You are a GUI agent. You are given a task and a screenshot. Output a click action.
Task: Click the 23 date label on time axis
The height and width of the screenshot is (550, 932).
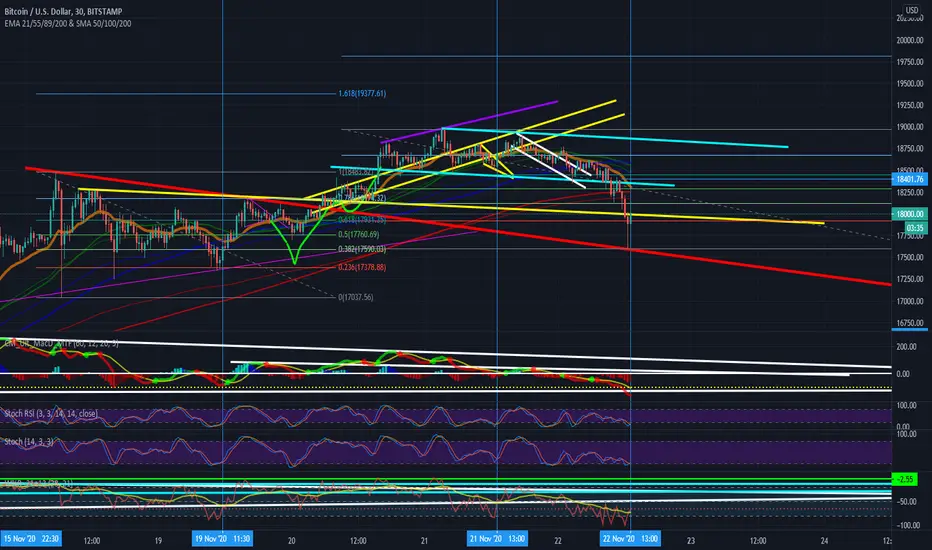[691, 540]
